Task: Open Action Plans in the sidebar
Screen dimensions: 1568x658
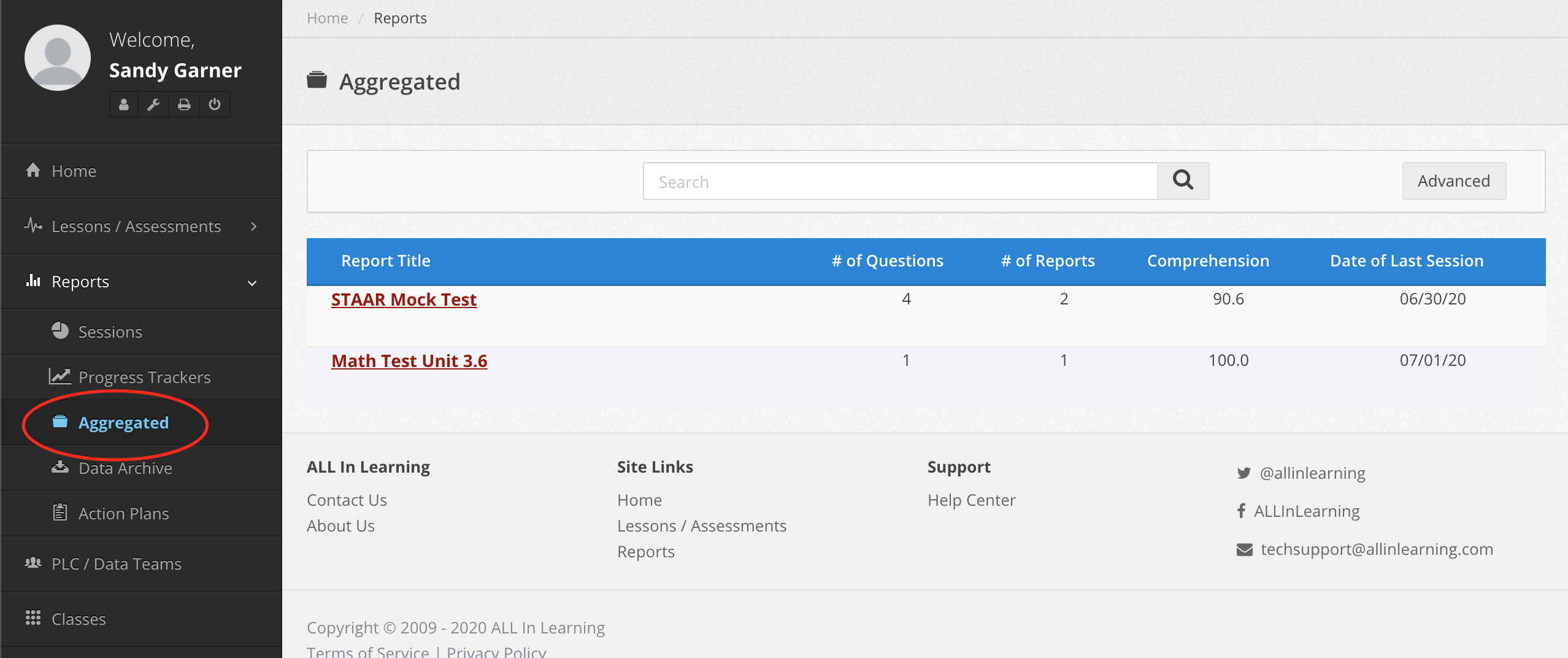Action: pyautogui.click(x=123, y=514)
